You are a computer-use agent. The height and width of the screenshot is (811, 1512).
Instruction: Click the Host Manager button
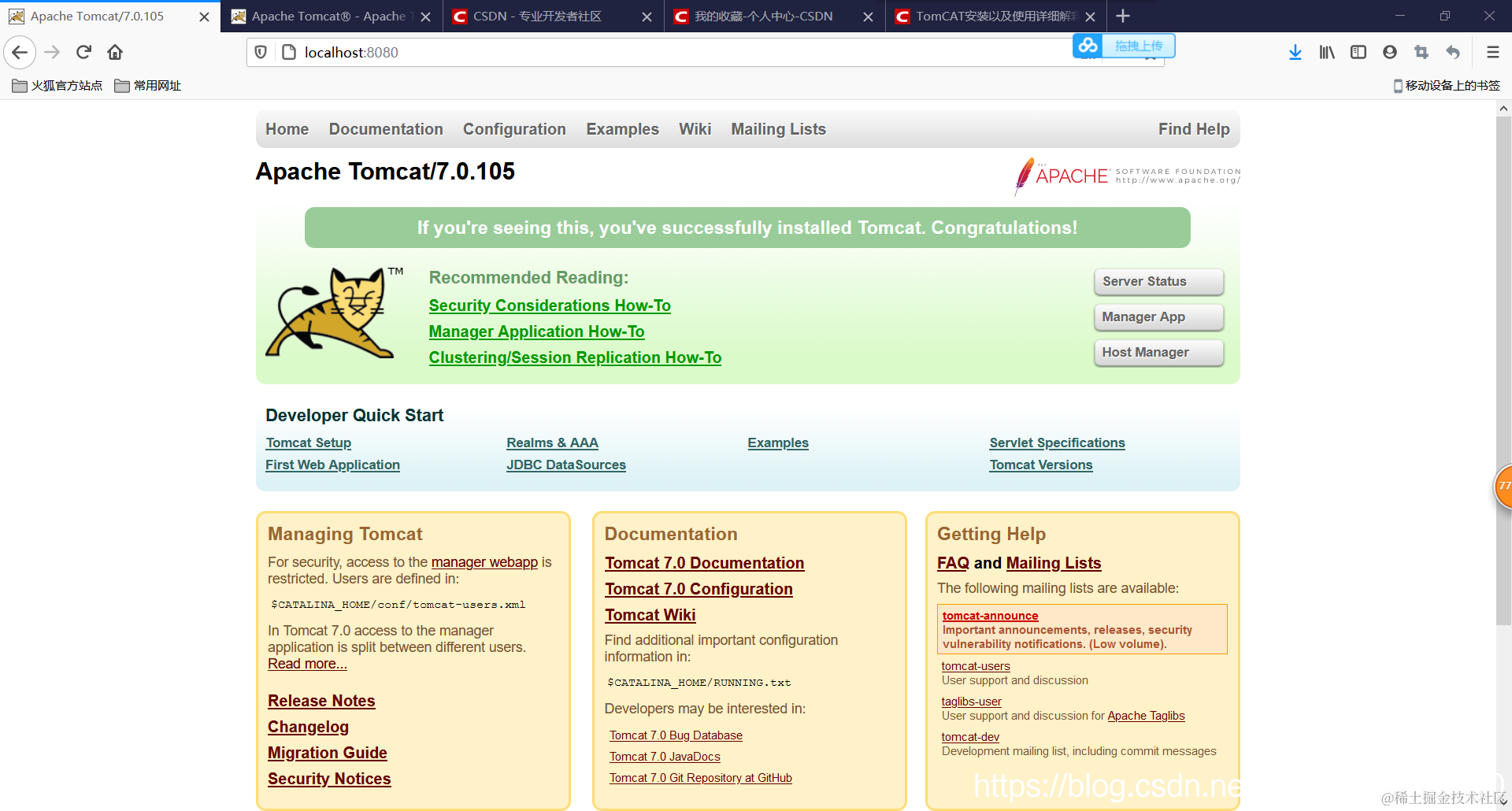point(1158,352)
